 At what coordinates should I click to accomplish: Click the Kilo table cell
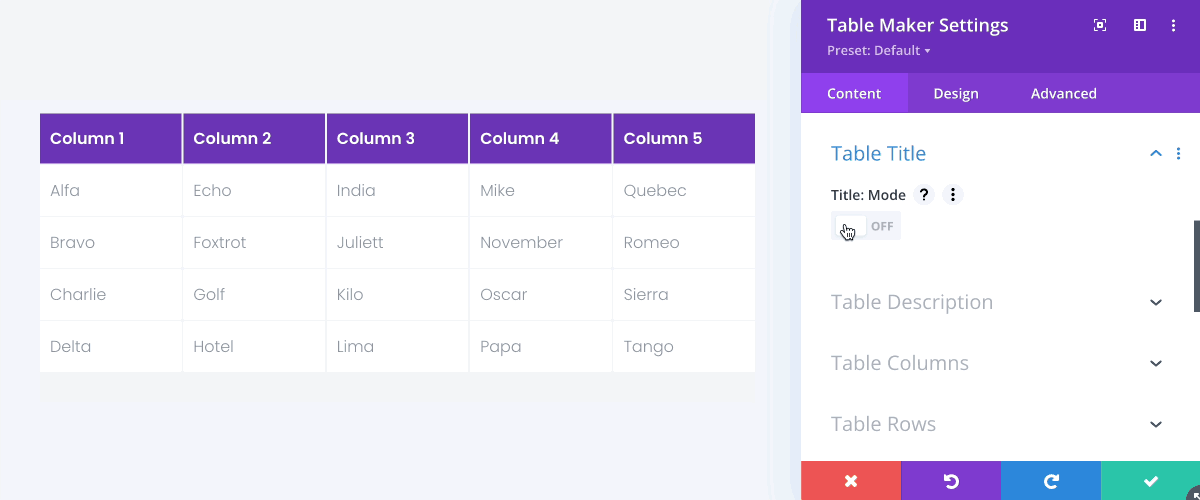(398, 295)
